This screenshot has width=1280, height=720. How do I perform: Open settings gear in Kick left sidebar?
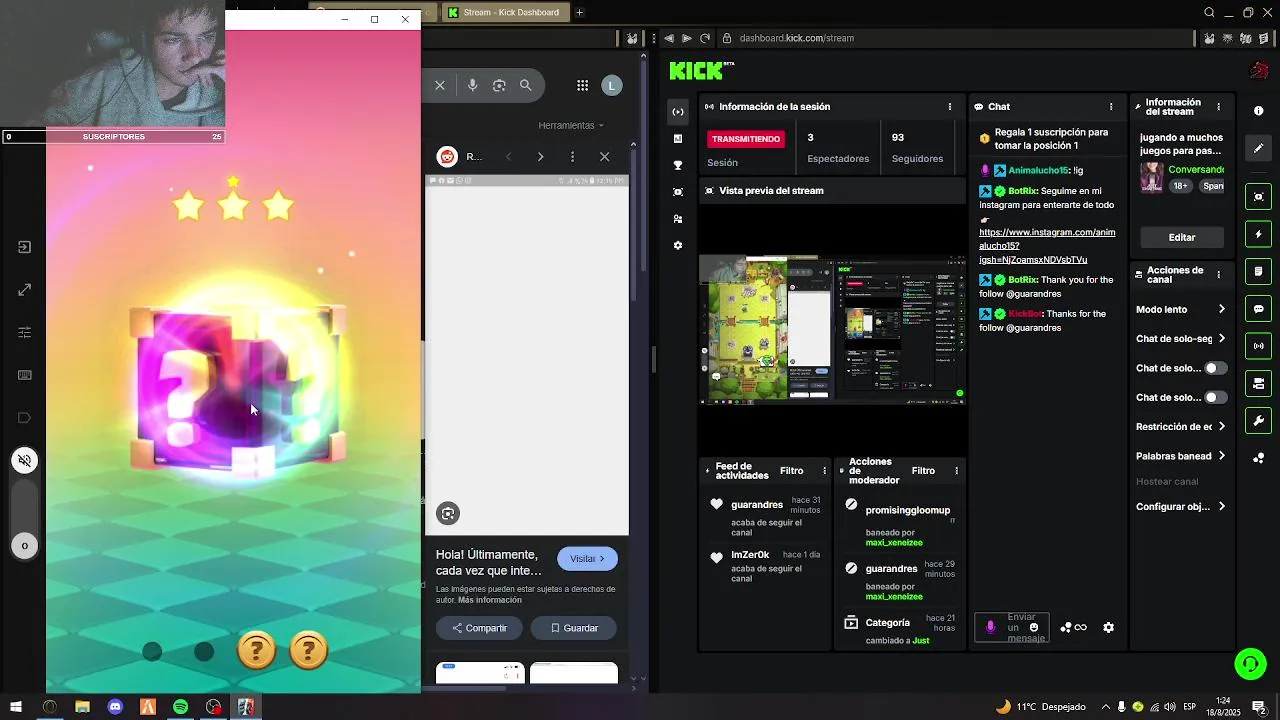pos(678,245)
